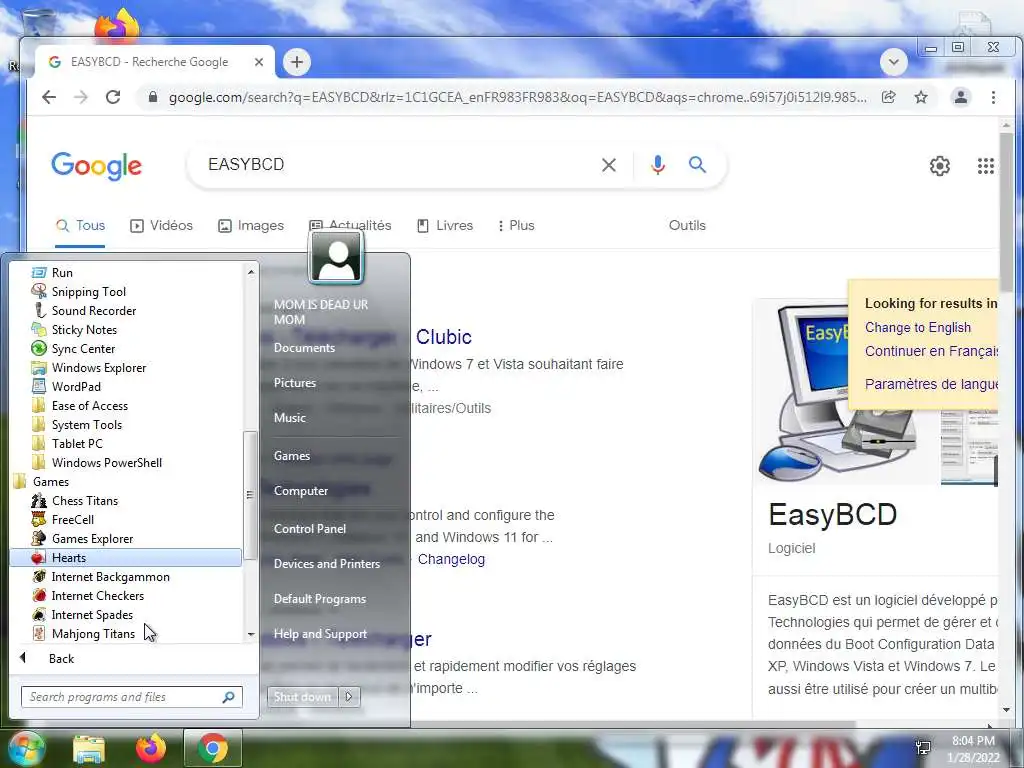This screenshot has height=768, width=1024.
Task: Close the EASYBCD Chrome tab
Action: pos(259,62)
